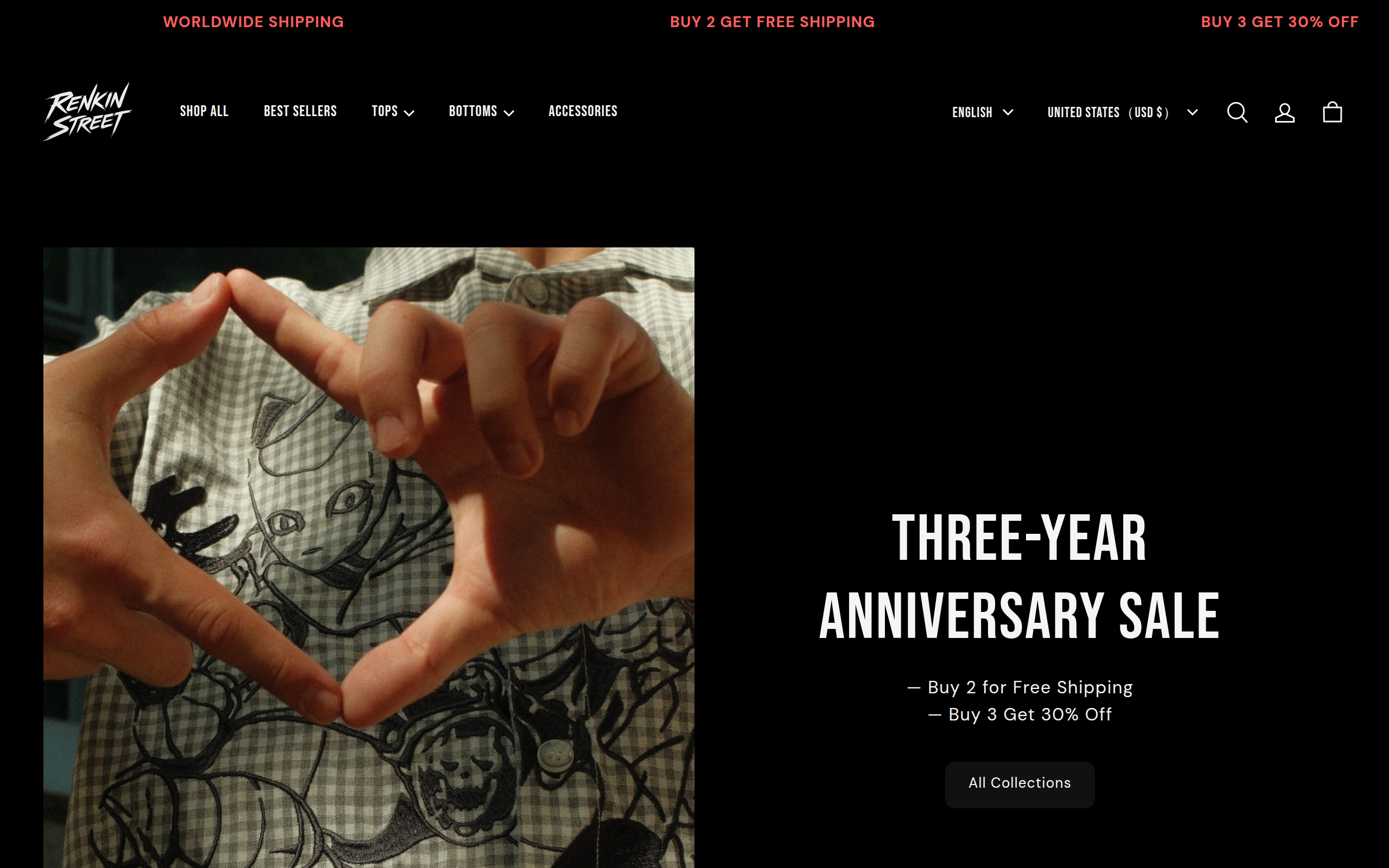Open the shopping bag cart icon
The width and height of the screenshot is (1389, 868).
[x=1332, y=112]
